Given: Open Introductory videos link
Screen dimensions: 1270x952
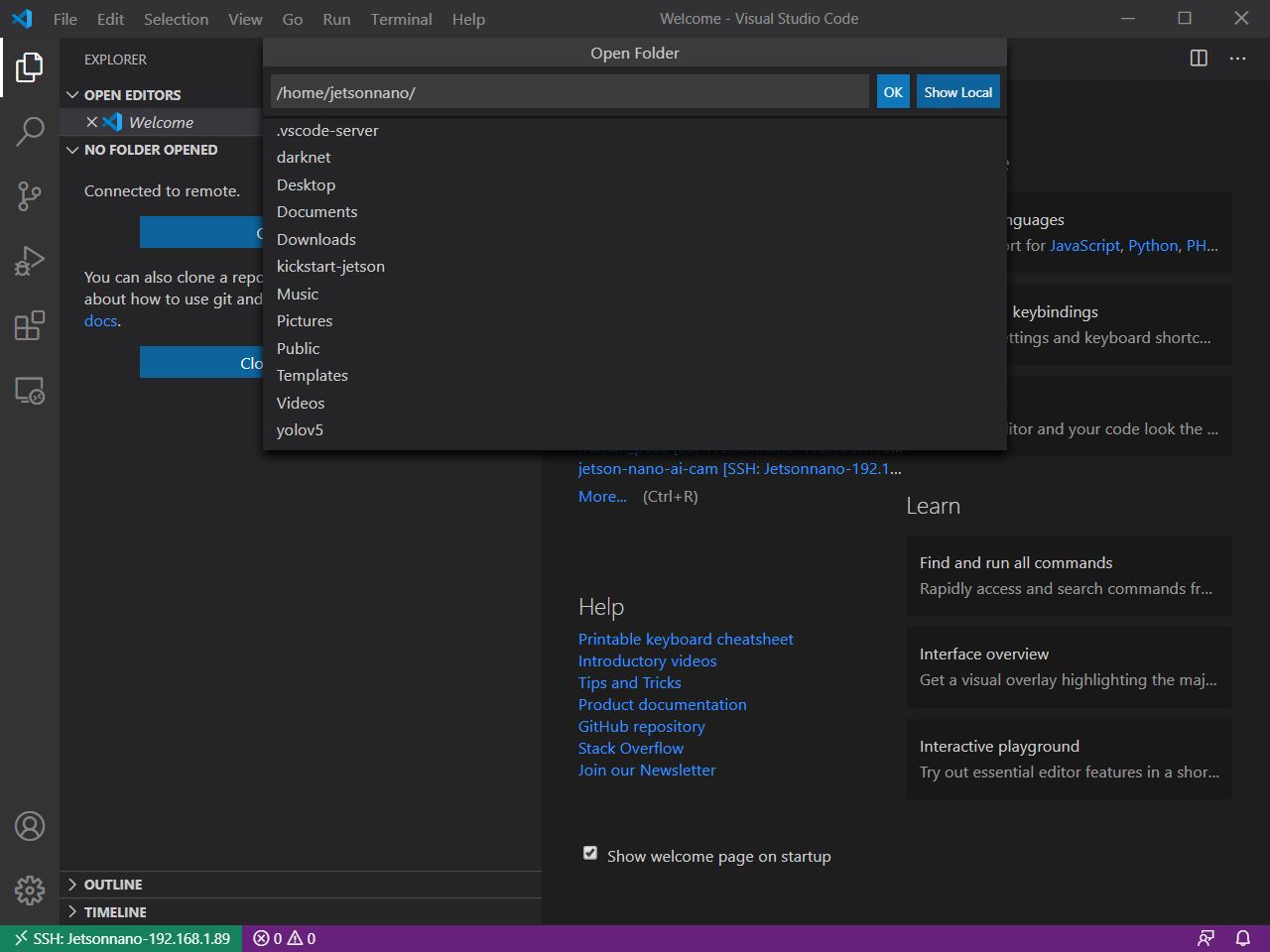Looking at the screenshot, I should click(x=647, y=661).
